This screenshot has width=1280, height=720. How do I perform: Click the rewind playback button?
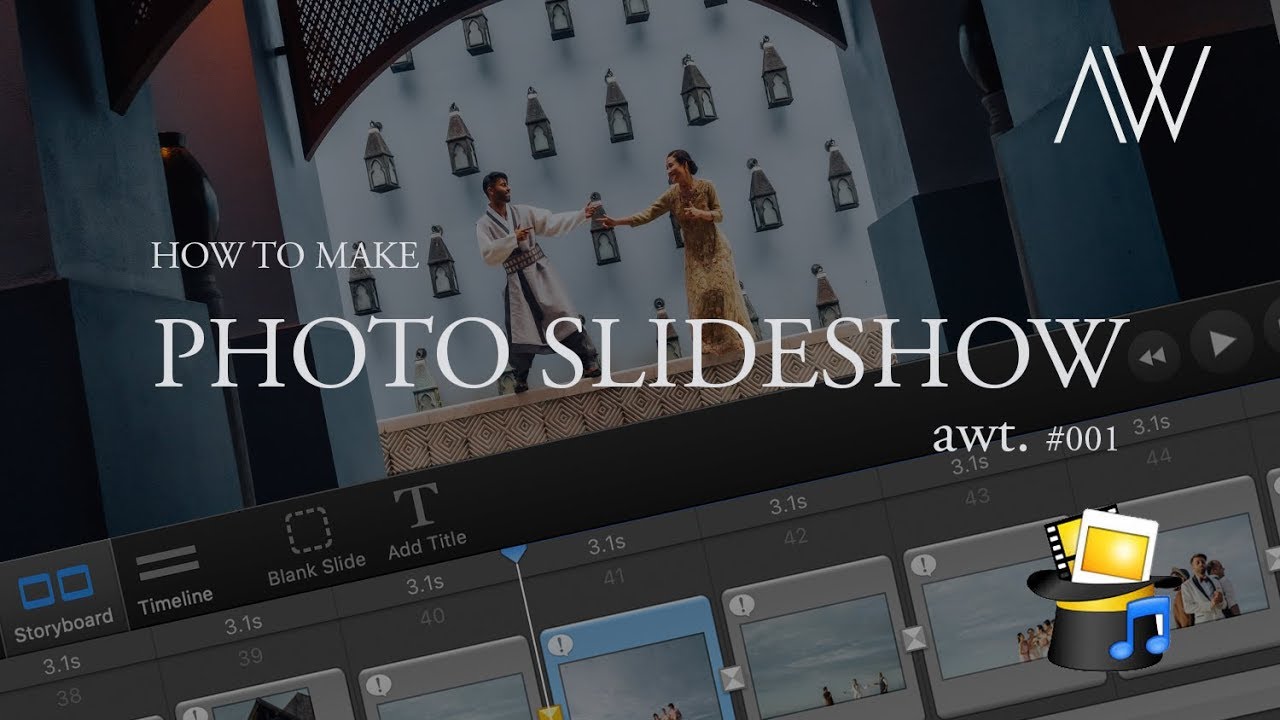[1152, 357]
